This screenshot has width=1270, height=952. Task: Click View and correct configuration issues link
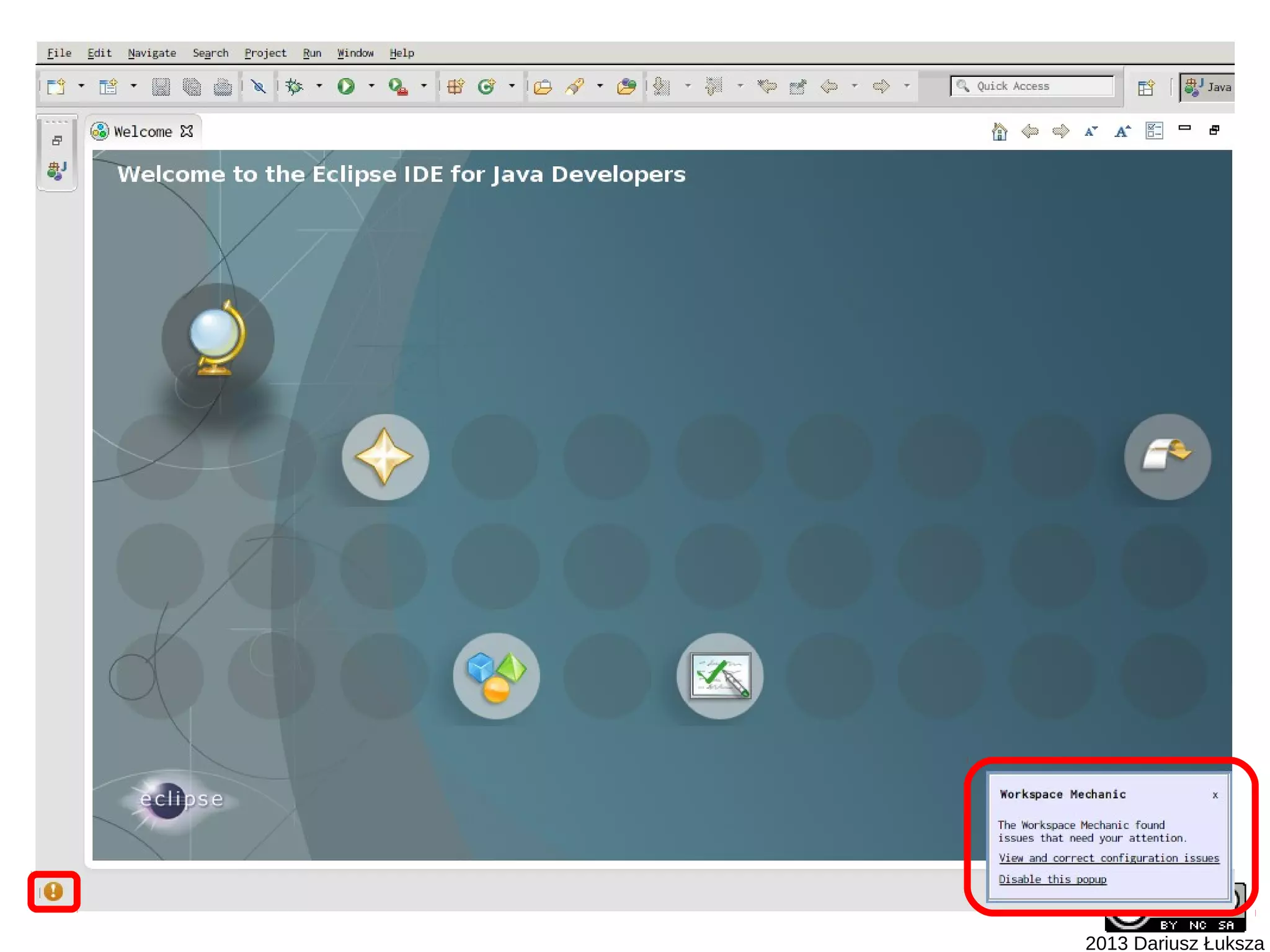[1108, 858]
